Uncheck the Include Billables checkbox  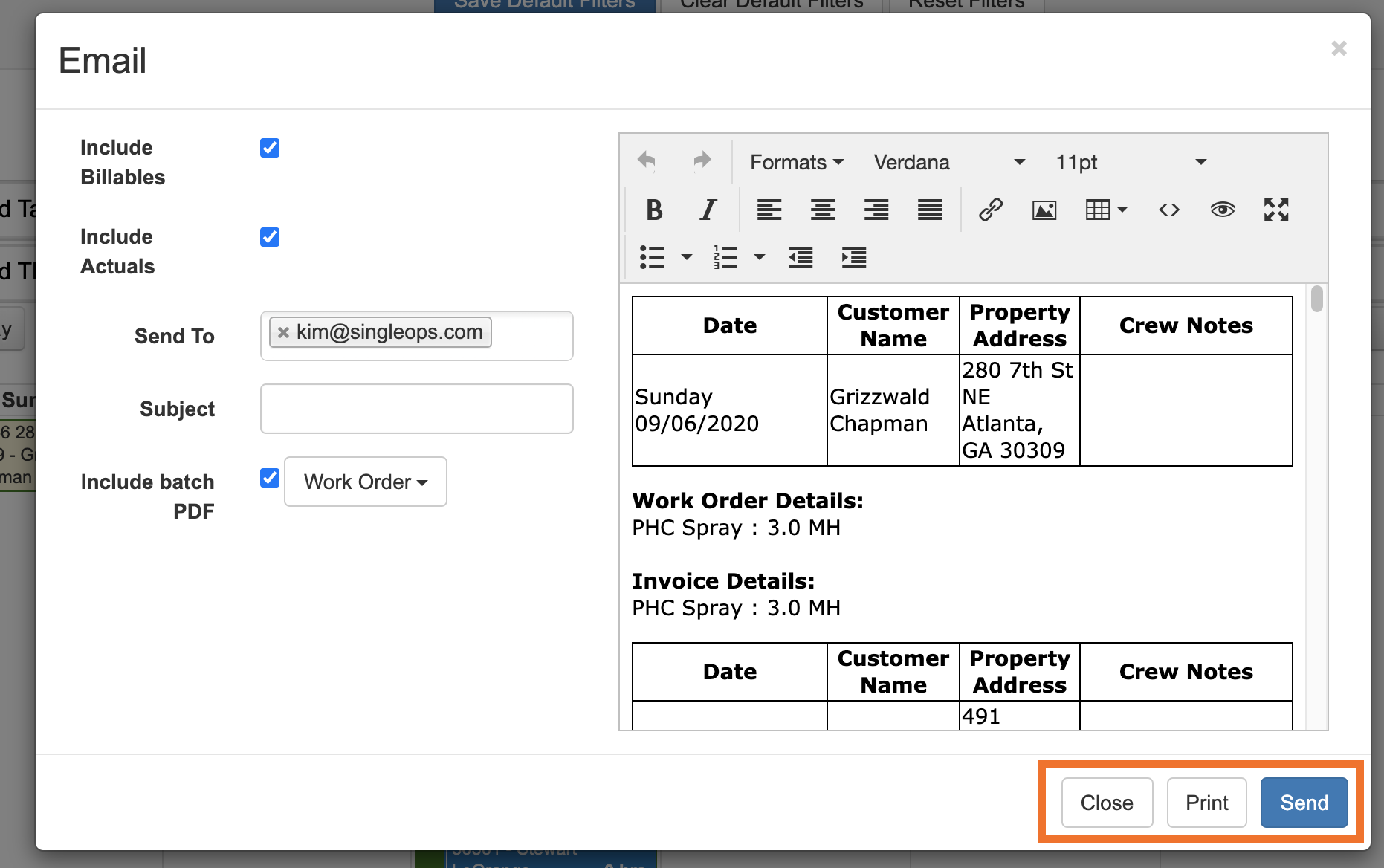(x=270, y=148)
